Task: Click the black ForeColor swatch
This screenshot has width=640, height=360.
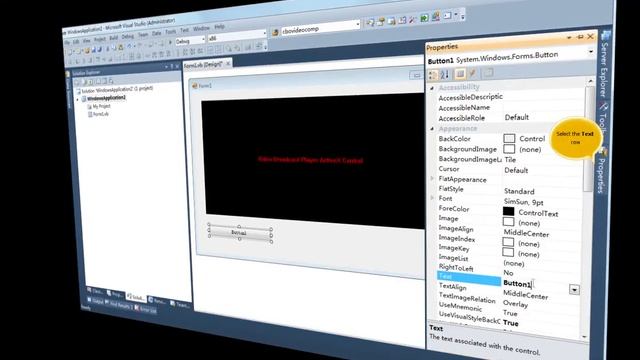Action: [509, 211]
